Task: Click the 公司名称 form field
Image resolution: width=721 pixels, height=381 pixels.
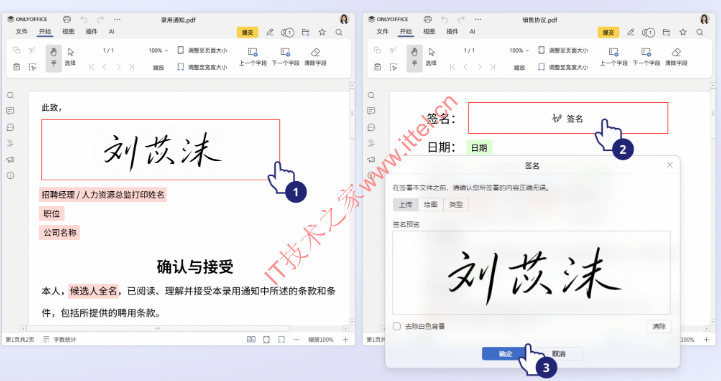Action: tap(60, 233)
